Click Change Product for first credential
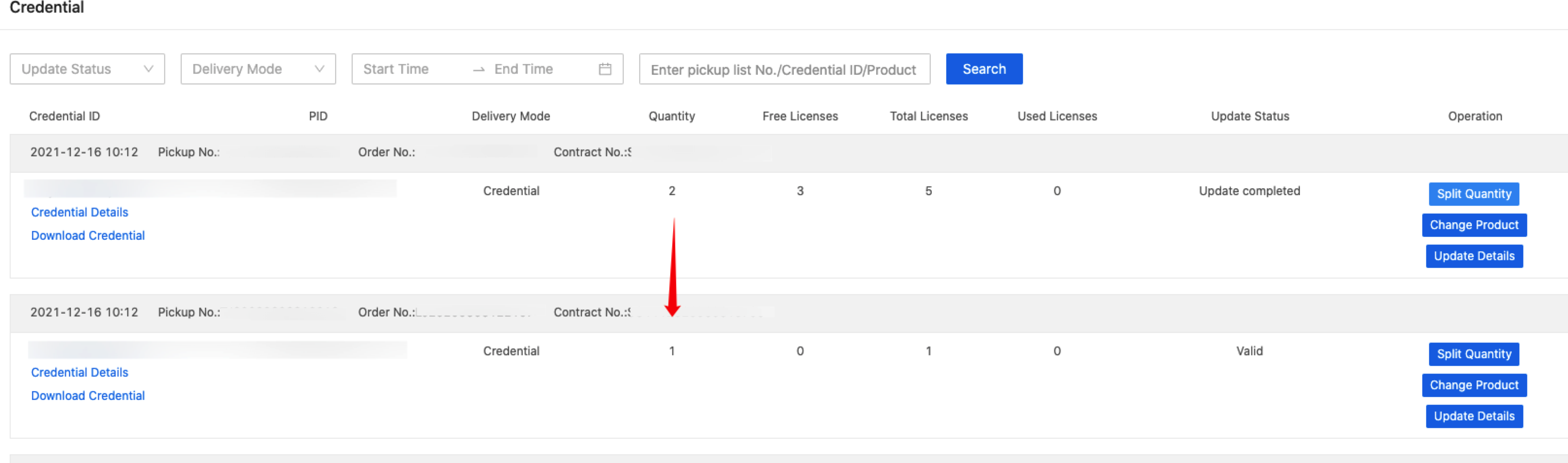Image resolution: width=1568 pixels, height=463 pixels. tap(1474, 225)
